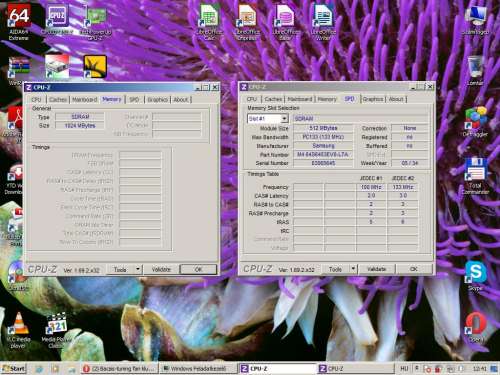This screenshot has width=500, height=375.
Task: Open LibreOffice Writer shortcut icon
Action: 323,21
